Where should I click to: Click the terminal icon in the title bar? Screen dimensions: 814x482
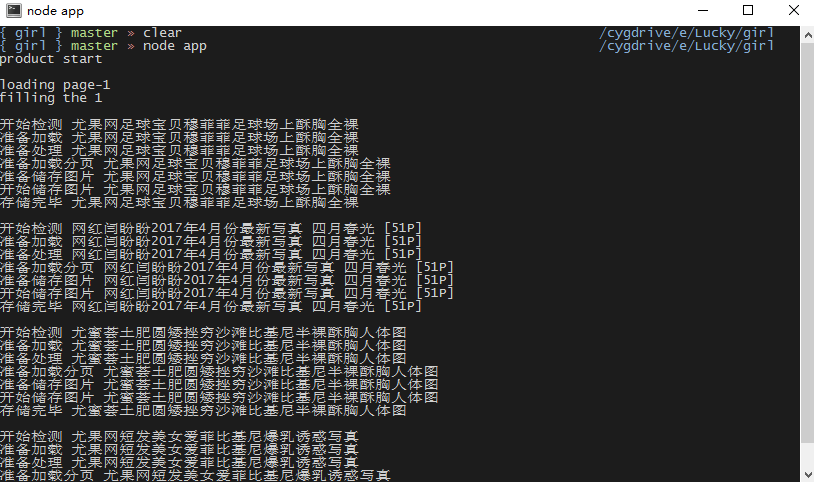pyautogui.click(x=13, y=10)
